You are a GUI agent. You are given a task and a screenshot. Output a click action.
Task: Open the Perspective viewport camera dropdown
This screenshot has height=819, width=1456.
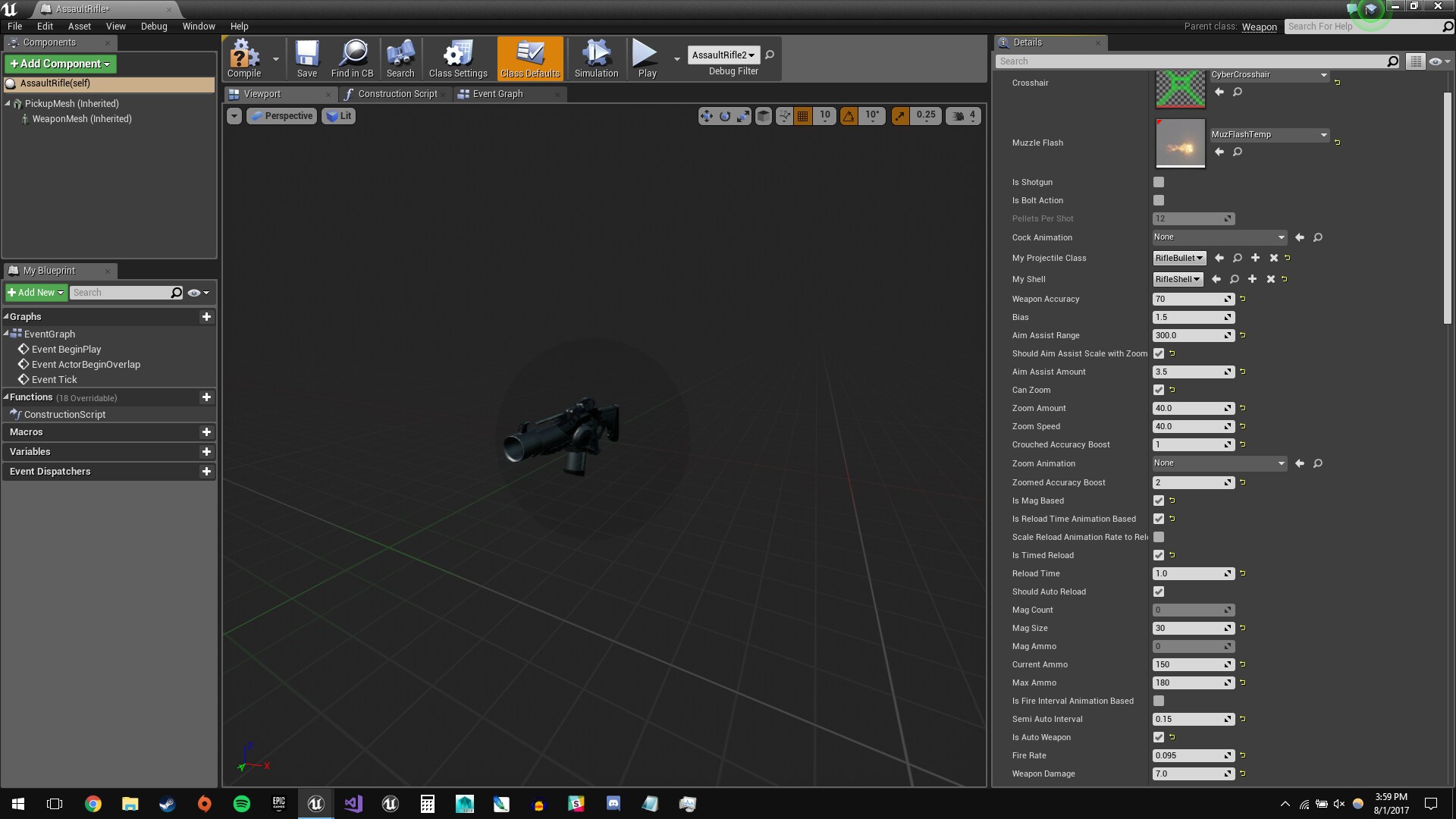pos(281,115)
